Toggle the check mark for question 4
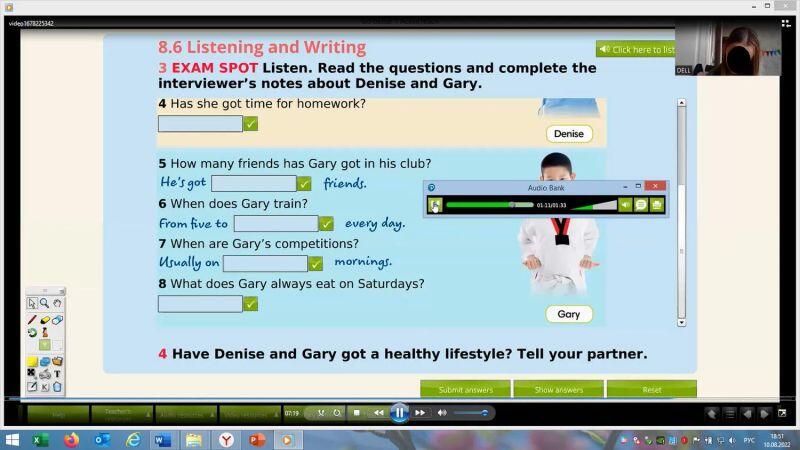800x450 pixels. pyautogui.click(x=251, y=124)
